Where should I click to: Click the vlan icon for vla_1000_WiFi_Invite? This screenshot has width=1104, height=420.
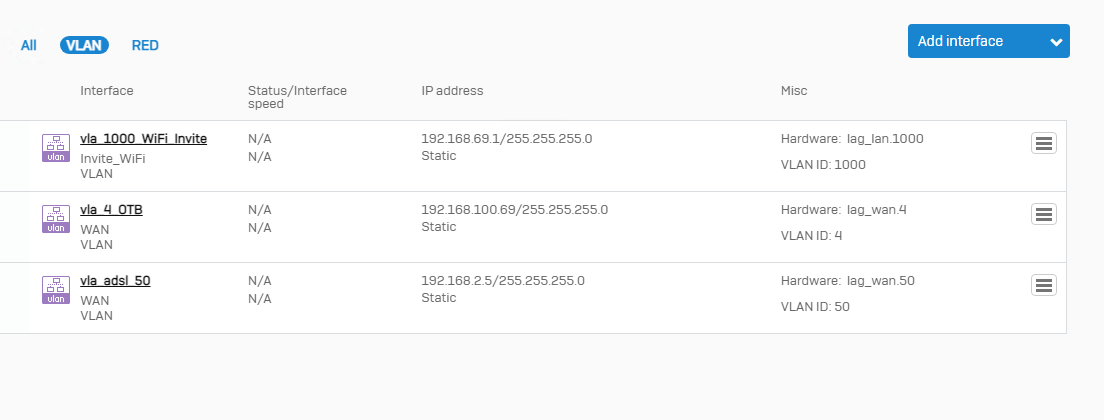tap(56, 148)
